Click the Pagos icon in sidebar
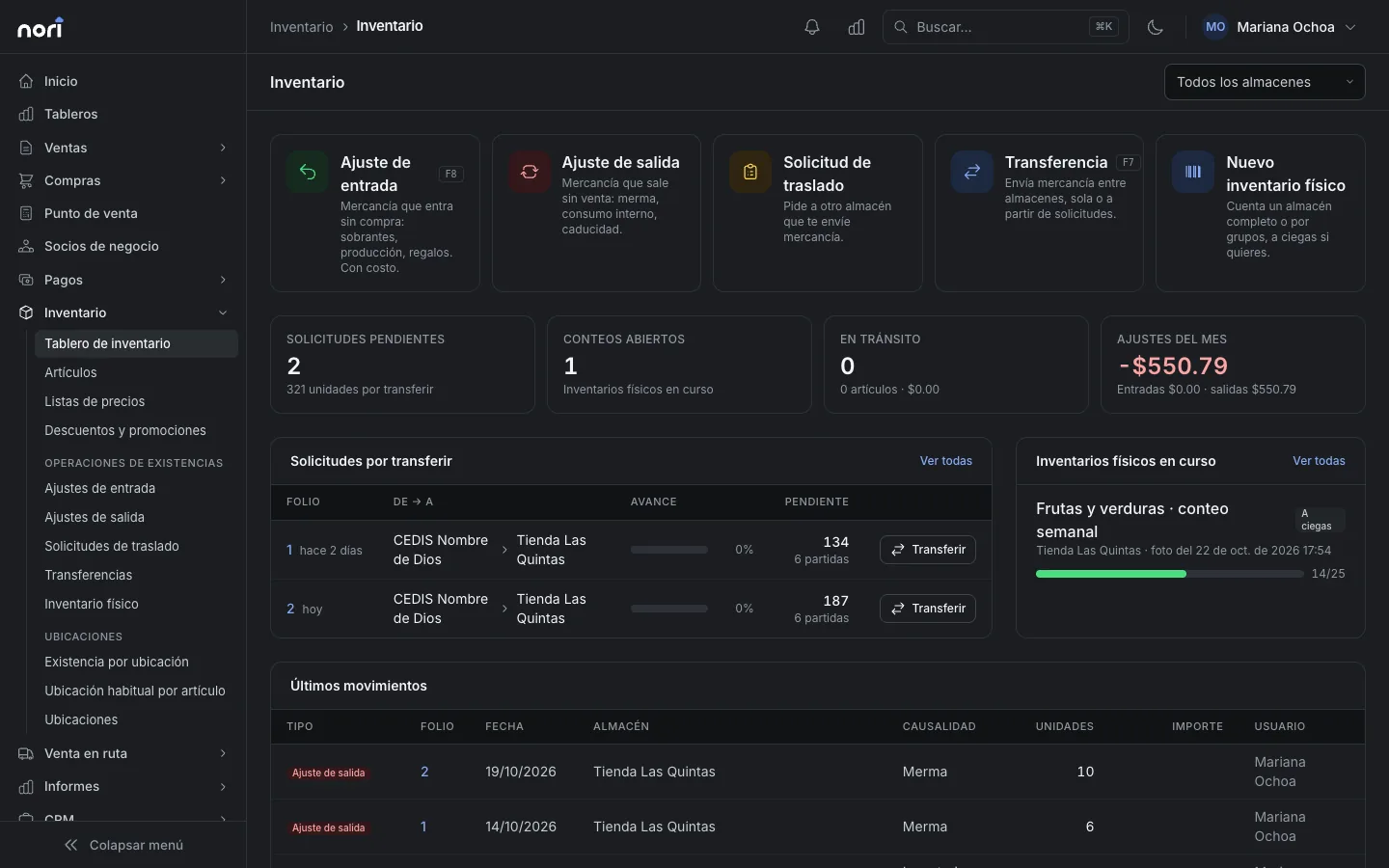This screenshot has height=868, width=1389. (26, 280)
